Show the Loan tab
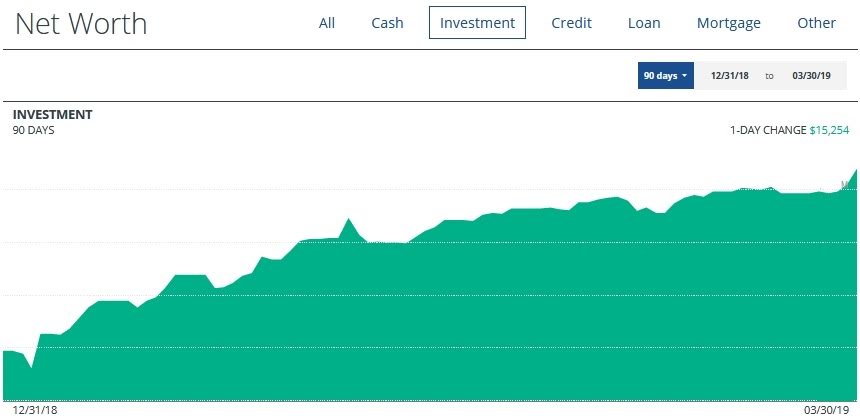Image resolution: width=860 pixels, height=419 pixels. [644, 23]
